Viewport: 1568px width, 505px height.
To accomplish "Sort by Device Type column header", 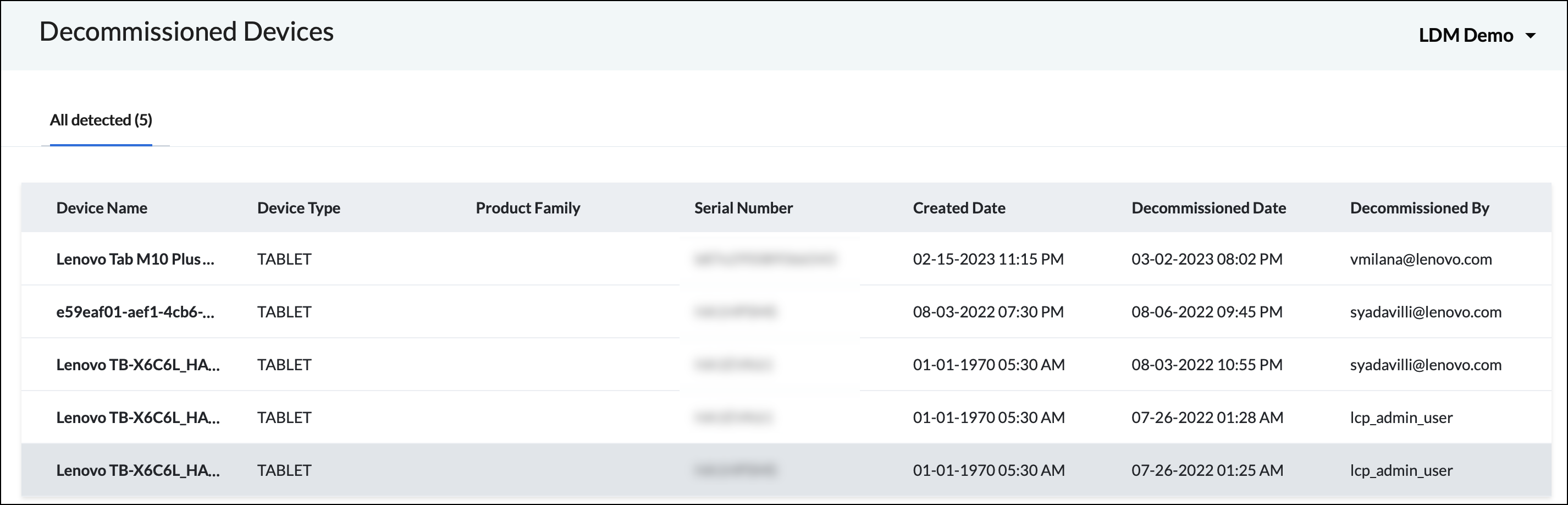I will coord(298,208).
